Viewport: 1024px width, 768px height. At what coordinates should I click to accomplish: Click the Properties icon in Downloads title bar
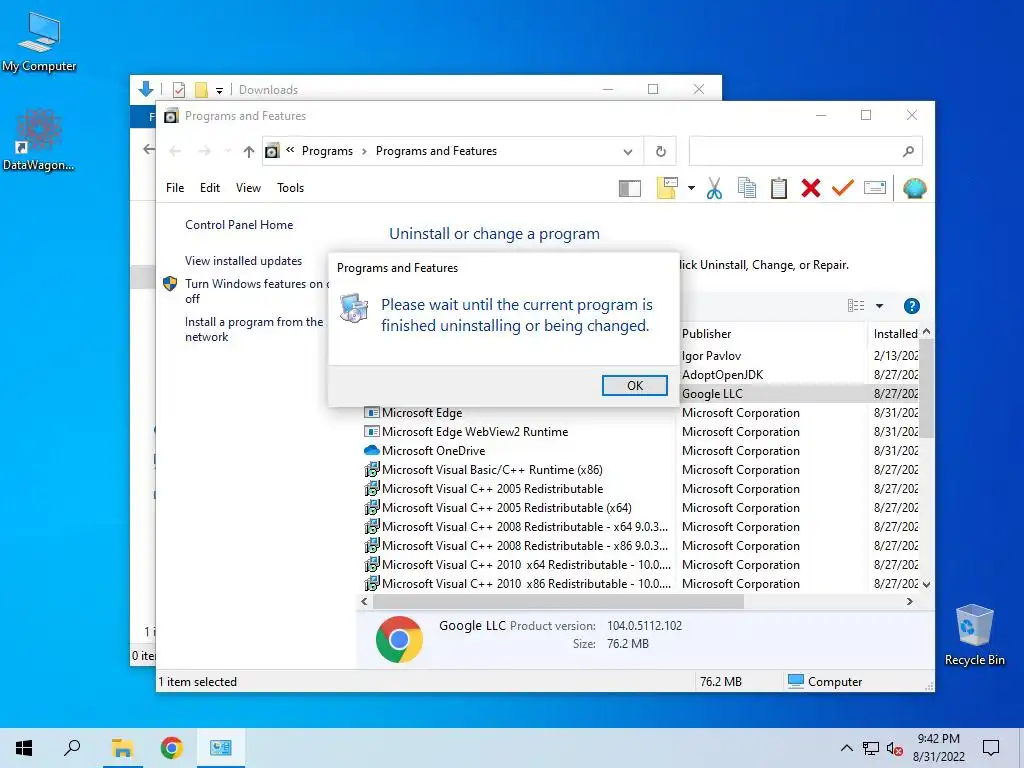pos(178,89)
